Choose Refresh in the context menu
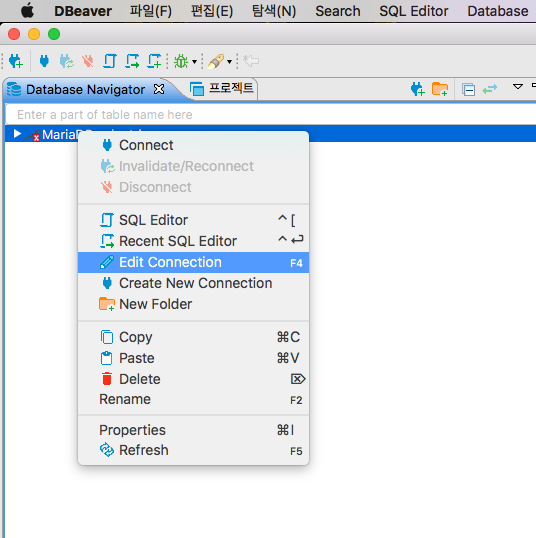The width and height of the screenshot is (536, 538). click(x=194, y=450)
